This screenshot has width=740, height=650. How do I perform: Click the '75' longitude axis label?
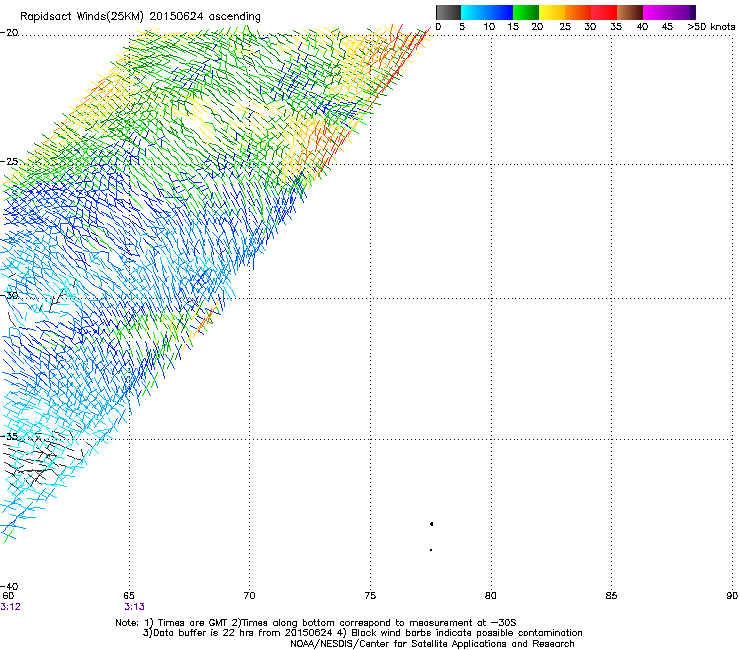pos(370,596)
